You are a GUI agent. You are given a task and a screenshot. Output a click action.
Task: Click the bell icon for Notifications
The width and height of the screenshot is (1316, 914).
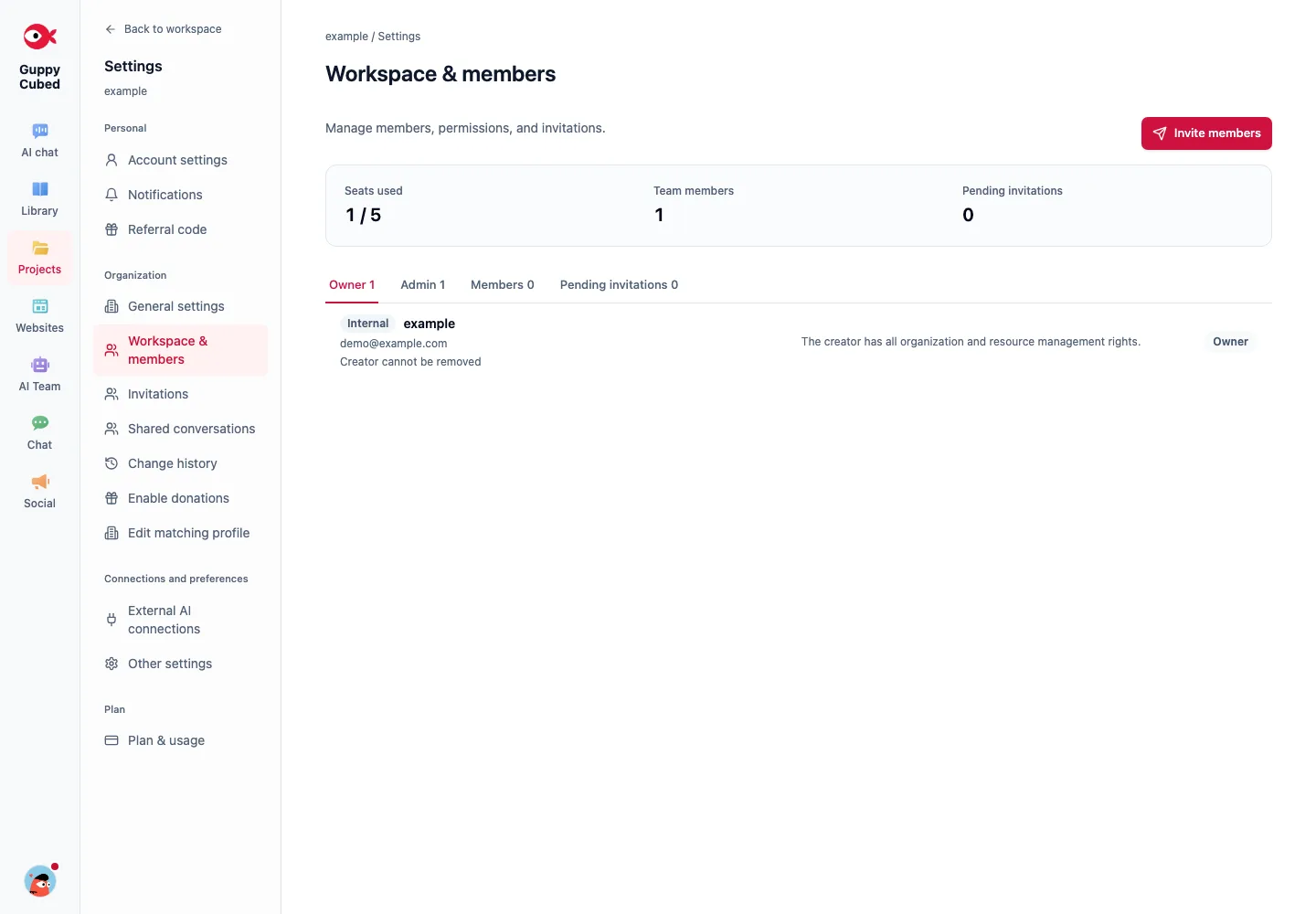[111, 195]
